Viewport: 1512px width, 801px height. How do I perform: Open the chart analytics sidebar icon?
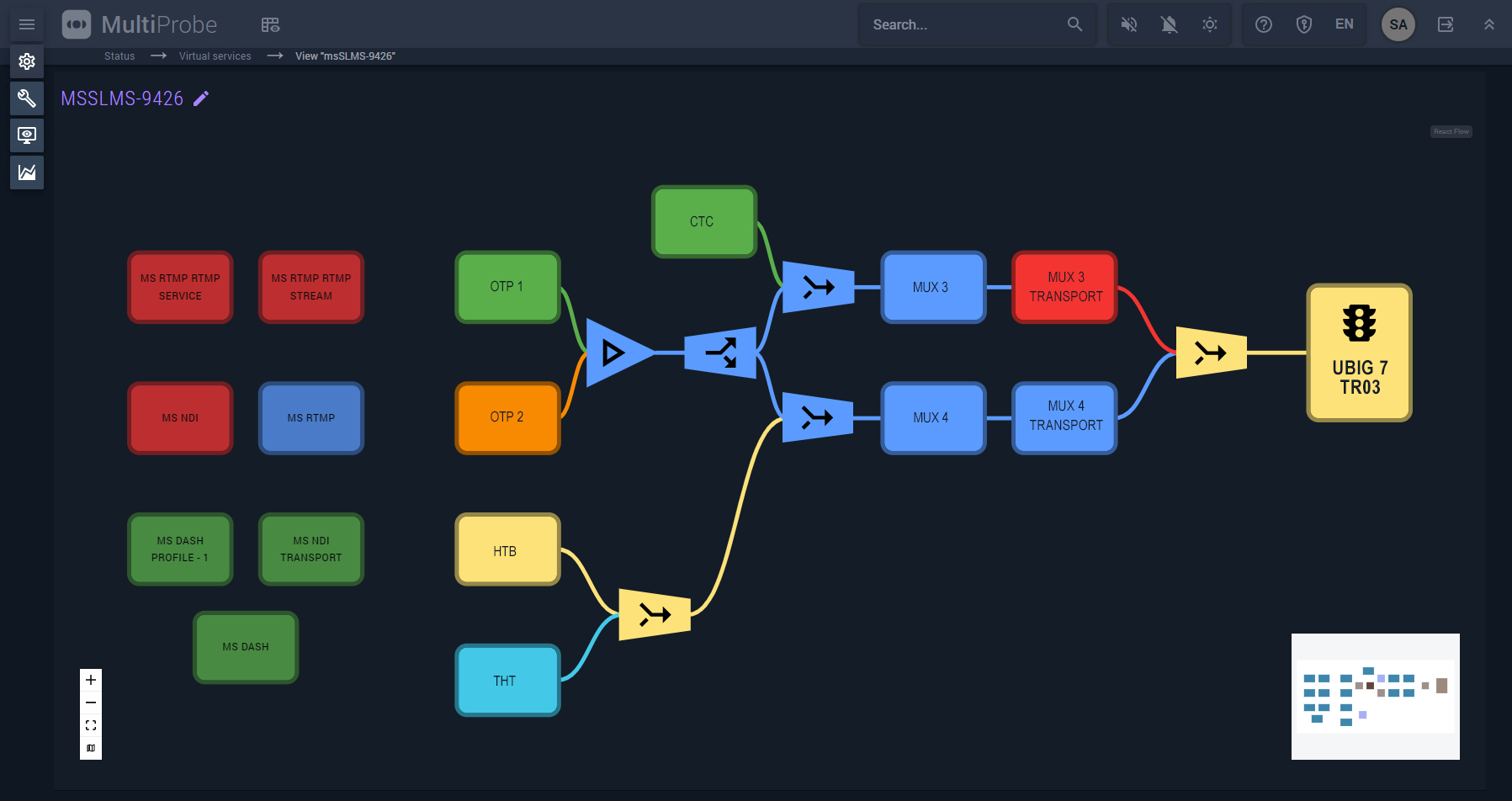tap(27, 172)
